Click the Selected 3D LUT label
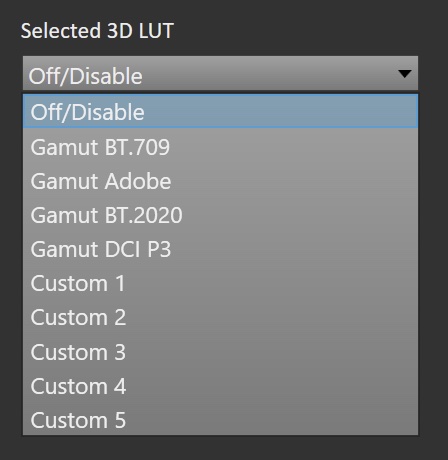The image size is (448, 460). [97, 31]
